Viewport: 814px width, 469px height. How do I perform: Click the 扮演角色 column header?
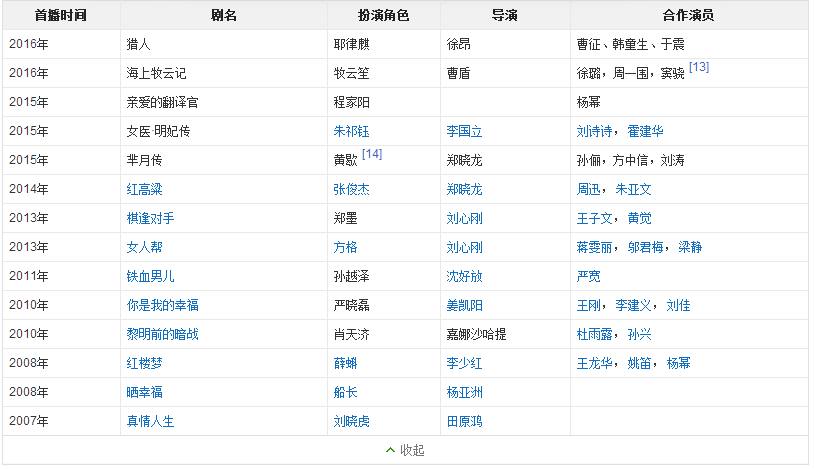pos(384,16)
